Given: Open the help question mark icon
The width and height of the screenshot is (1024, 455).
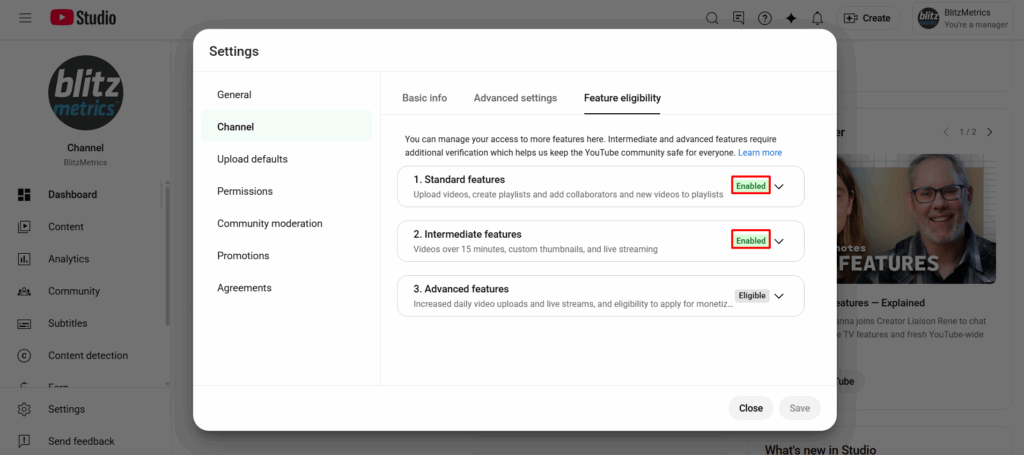Looking at the screenshot, I should point(765,18).
